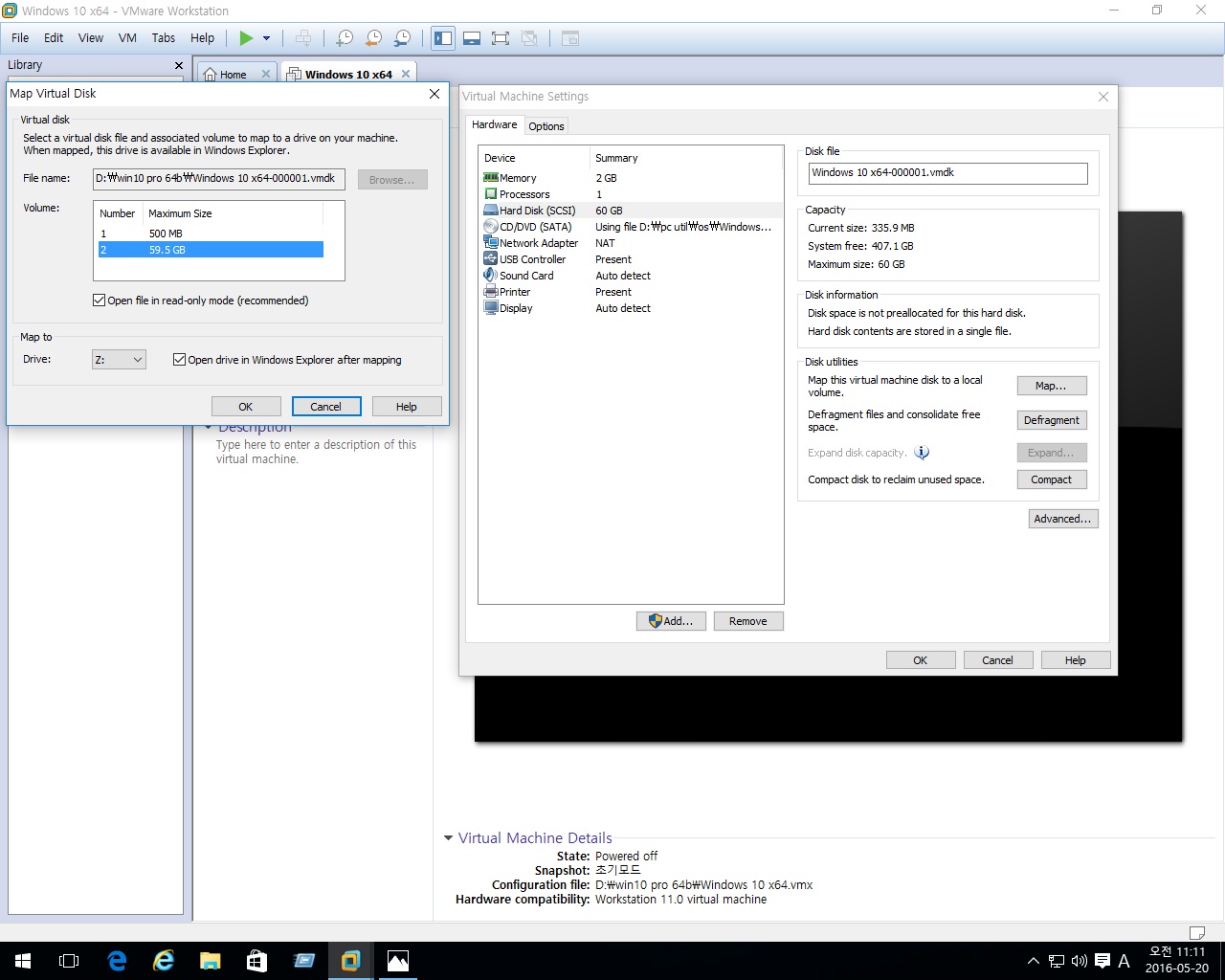Collapse the Virtual Machine Details section

pyautogui.click(x=448, y=838)
